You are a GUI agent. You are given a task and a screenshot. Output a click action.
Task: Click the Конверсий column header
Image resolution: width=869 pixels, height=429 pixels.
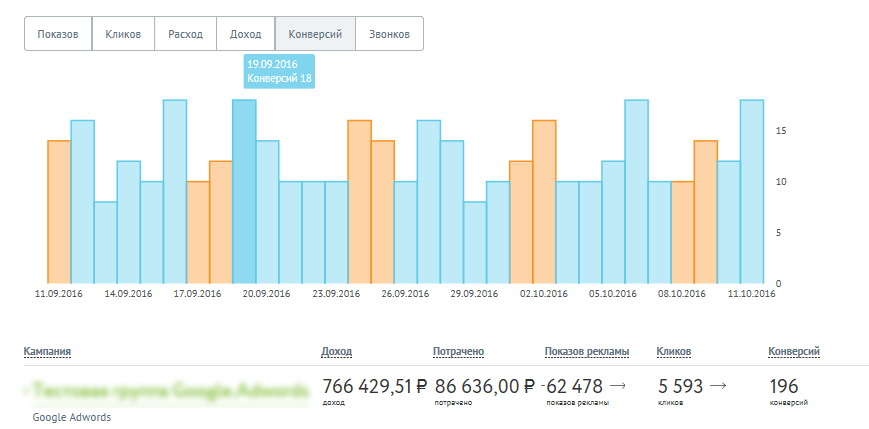point(793,352)
